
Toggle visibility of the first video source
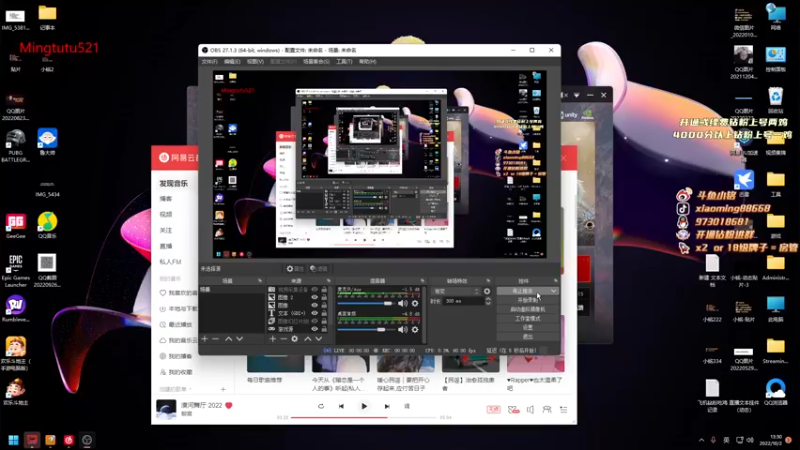coord(315,290)
